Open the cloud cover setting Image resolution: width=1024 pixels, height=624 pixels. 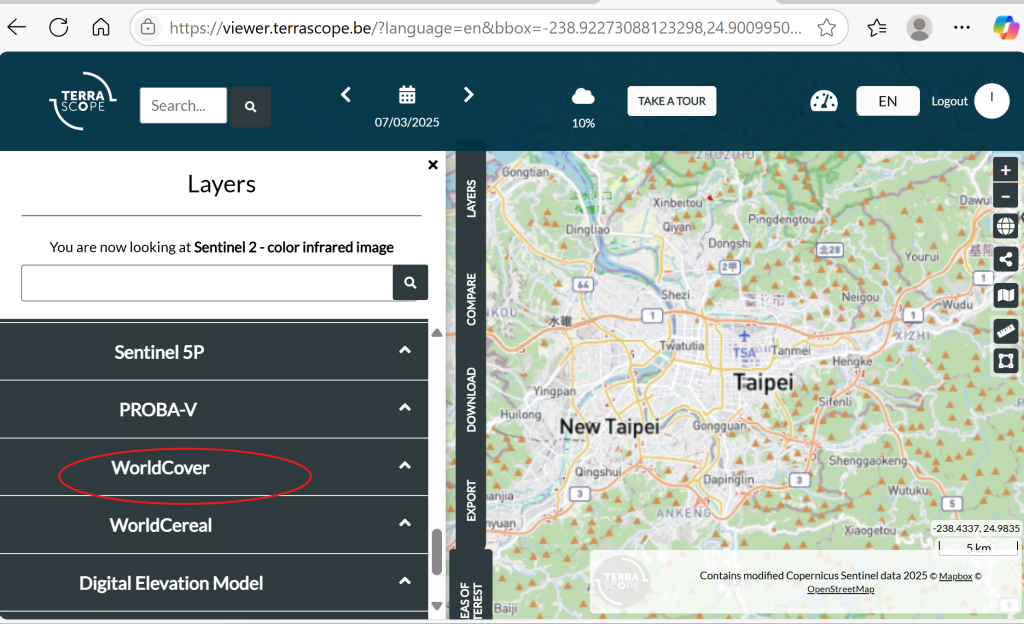pos(583,97)
